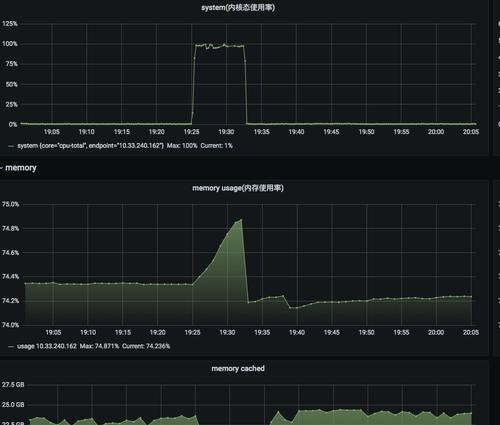The width and height of the screenshot is (500, 425).
Task: Open color picker for system series line icon
Action: [x=11, y=146]
